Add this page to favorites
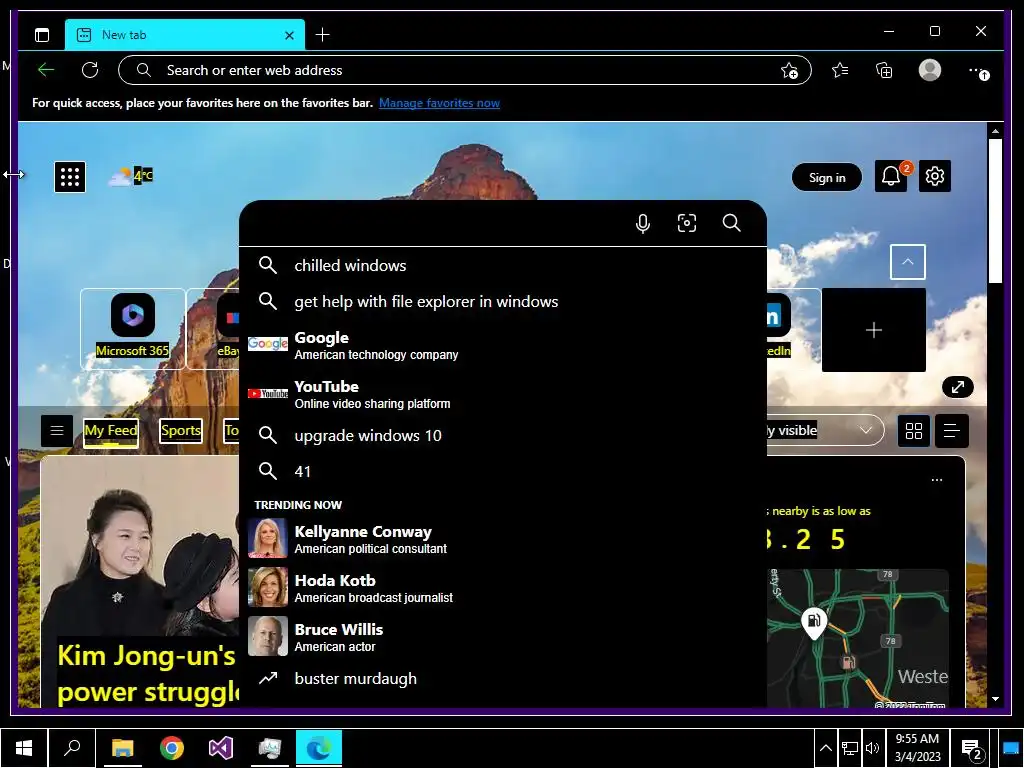 (x=790, y=71)
